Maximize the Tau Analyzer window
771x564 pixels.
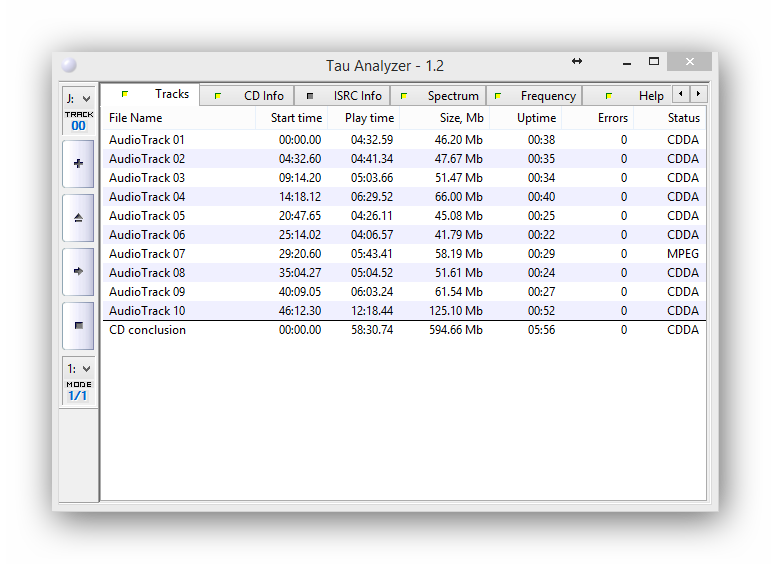pyautogui.click(x=654, y=61)
